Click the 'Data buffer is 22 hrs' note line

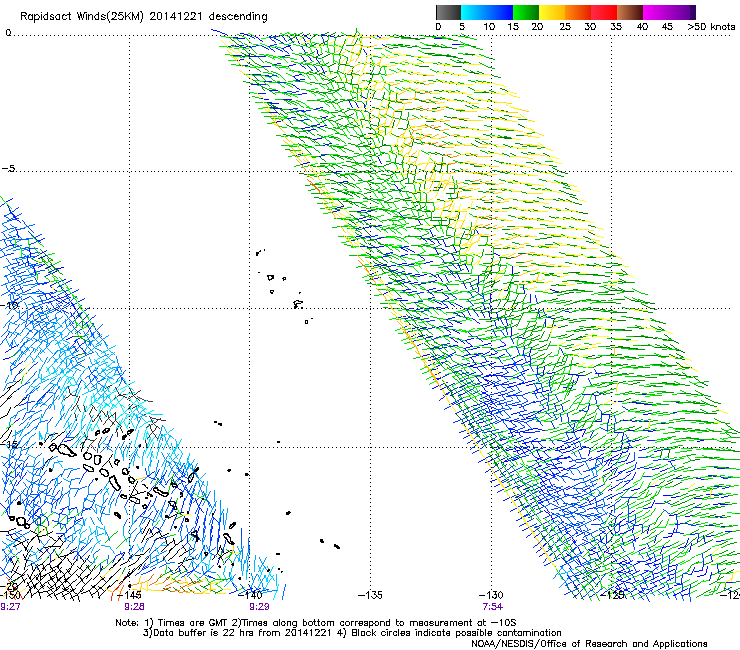point(352,633)
